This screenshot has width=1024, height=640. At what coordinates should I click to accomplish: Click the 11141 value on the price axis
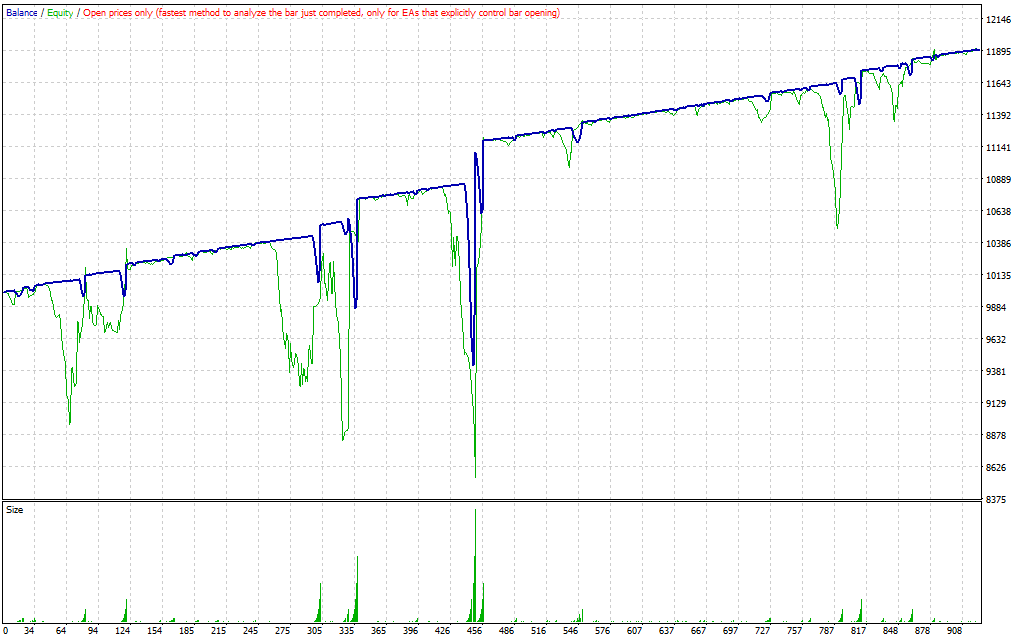[x=1000, y=148]
